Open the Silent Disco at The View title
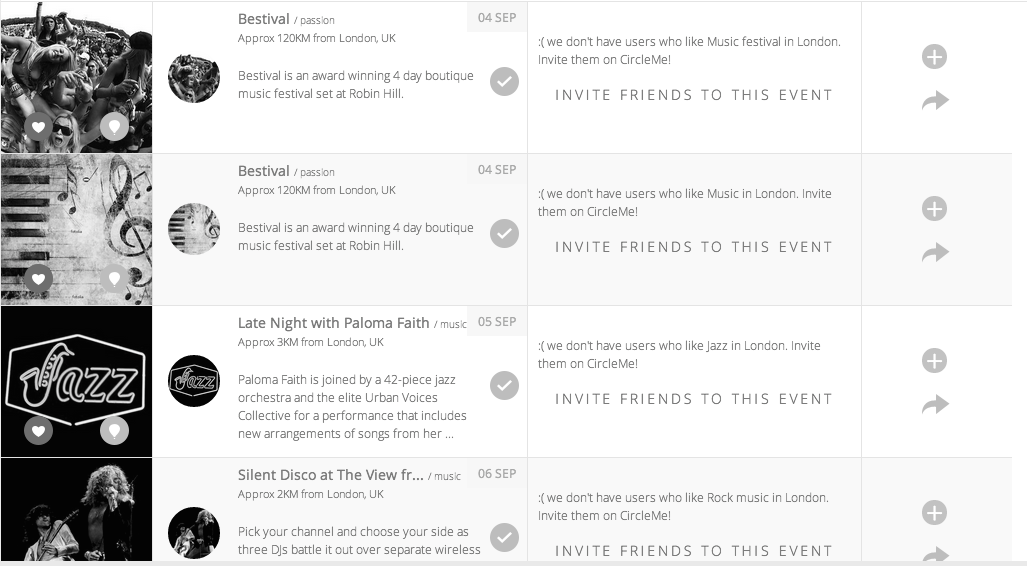The image size is (1027, 566). pyautogui.click(x=330, y=475)
